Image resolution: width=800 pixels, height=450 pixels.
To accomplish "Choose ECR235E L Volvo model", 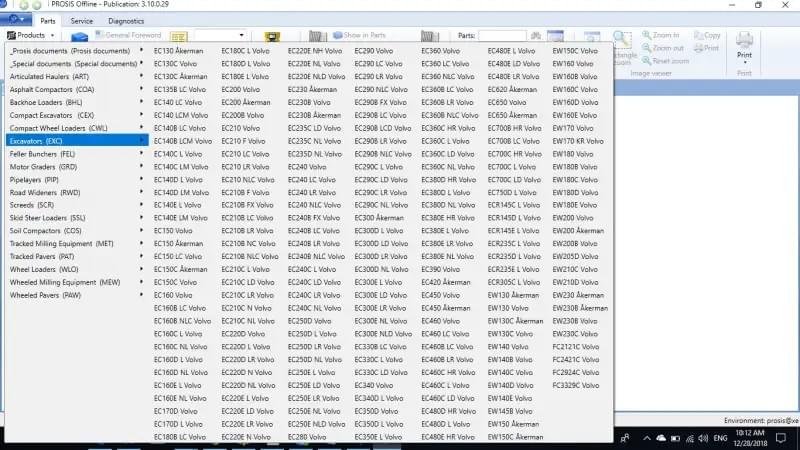I will [x=513, y=269].
